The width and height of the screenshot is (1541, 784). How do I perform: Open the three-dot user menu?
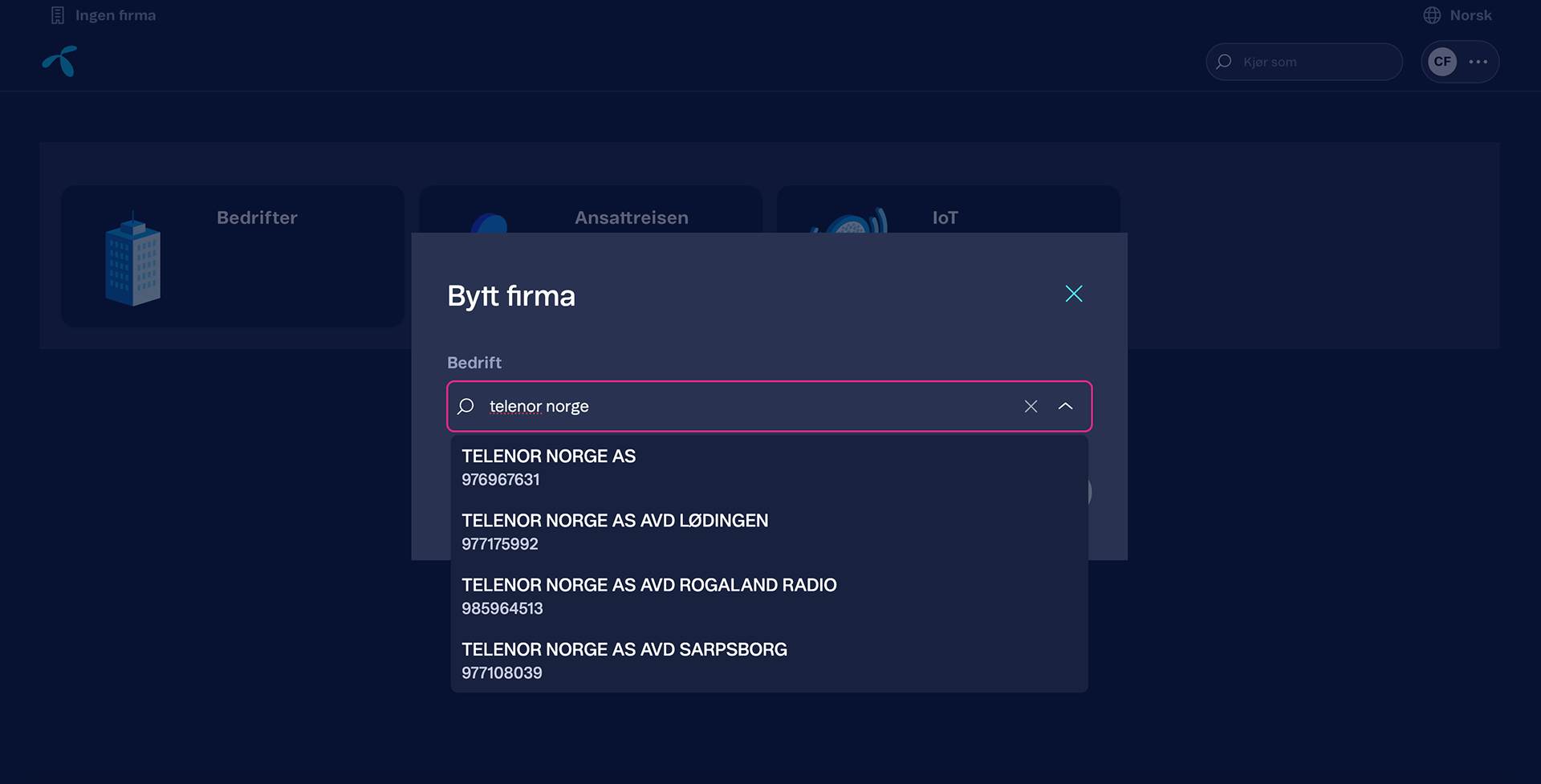click(1478, 62)
